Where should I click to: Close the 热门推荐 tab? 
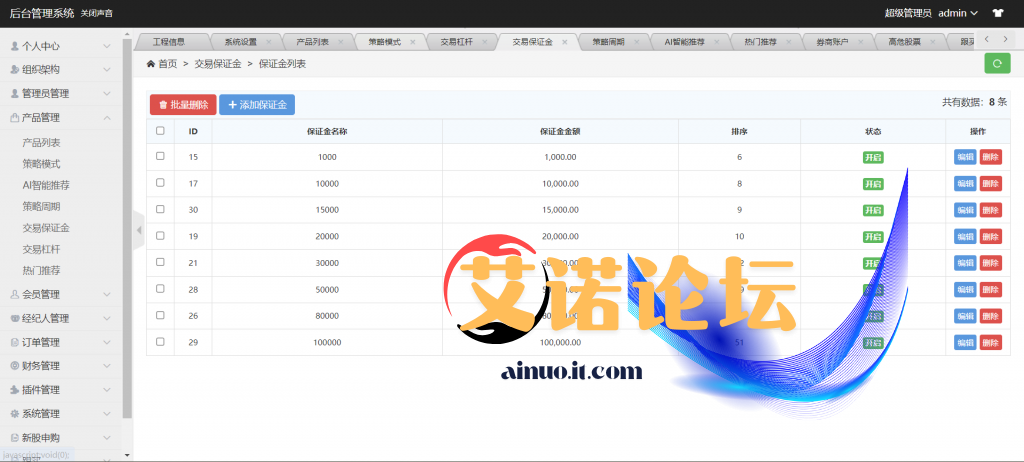(788, 42)
